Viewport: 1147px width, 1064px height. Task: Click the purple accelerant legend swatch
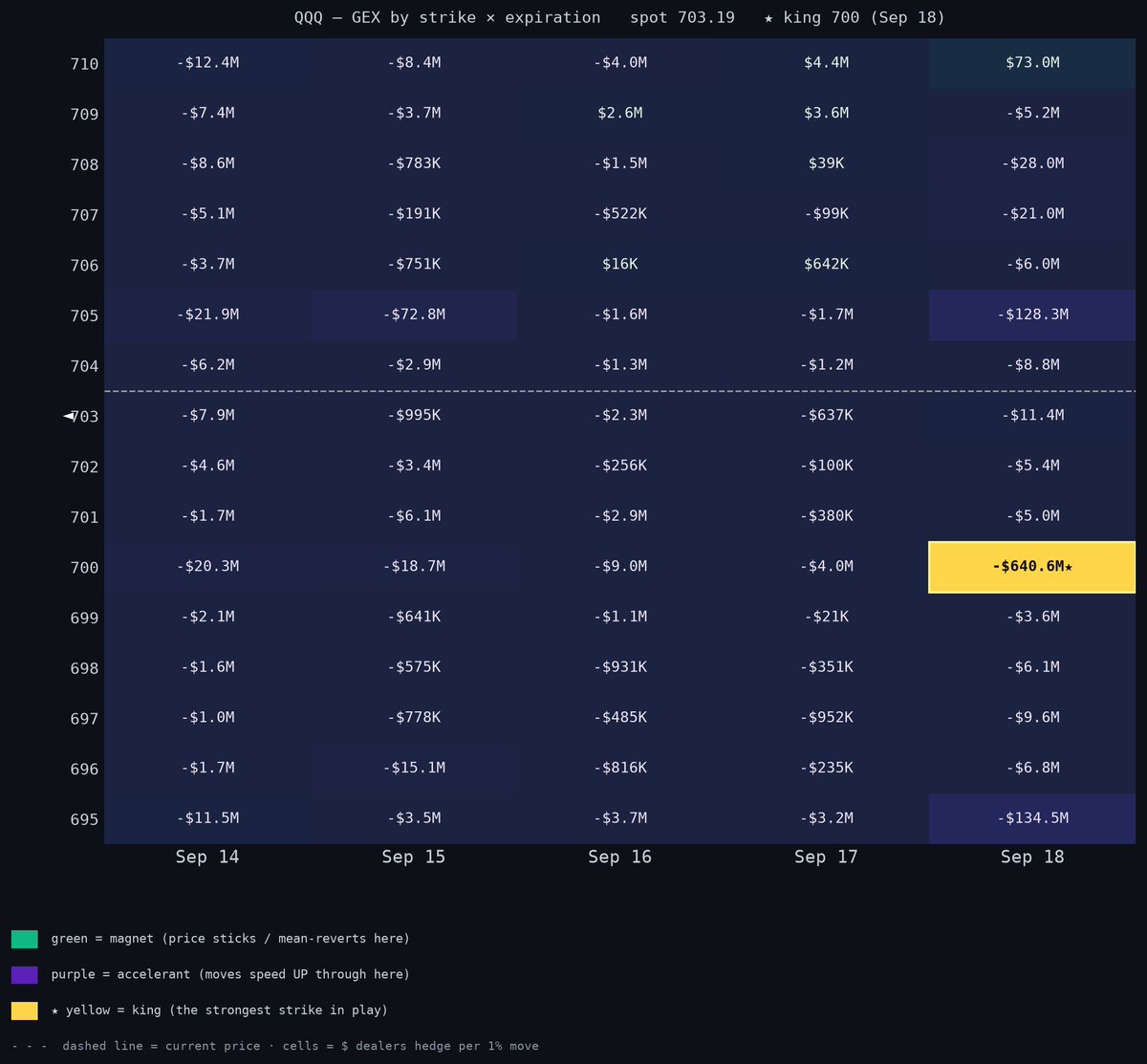pos(25,974)
